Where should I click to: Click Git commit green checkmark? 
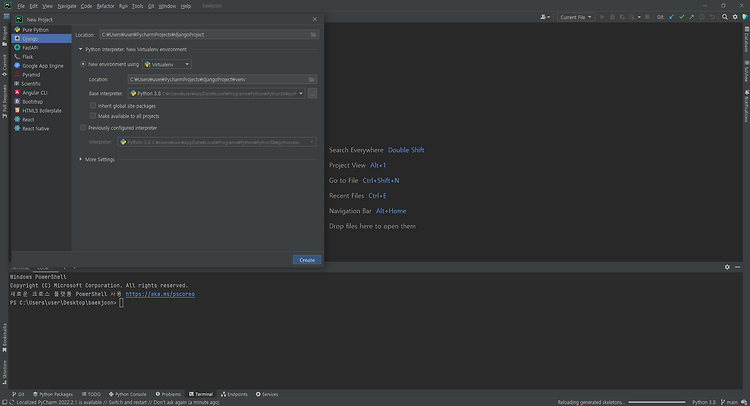tap(682, 17)
